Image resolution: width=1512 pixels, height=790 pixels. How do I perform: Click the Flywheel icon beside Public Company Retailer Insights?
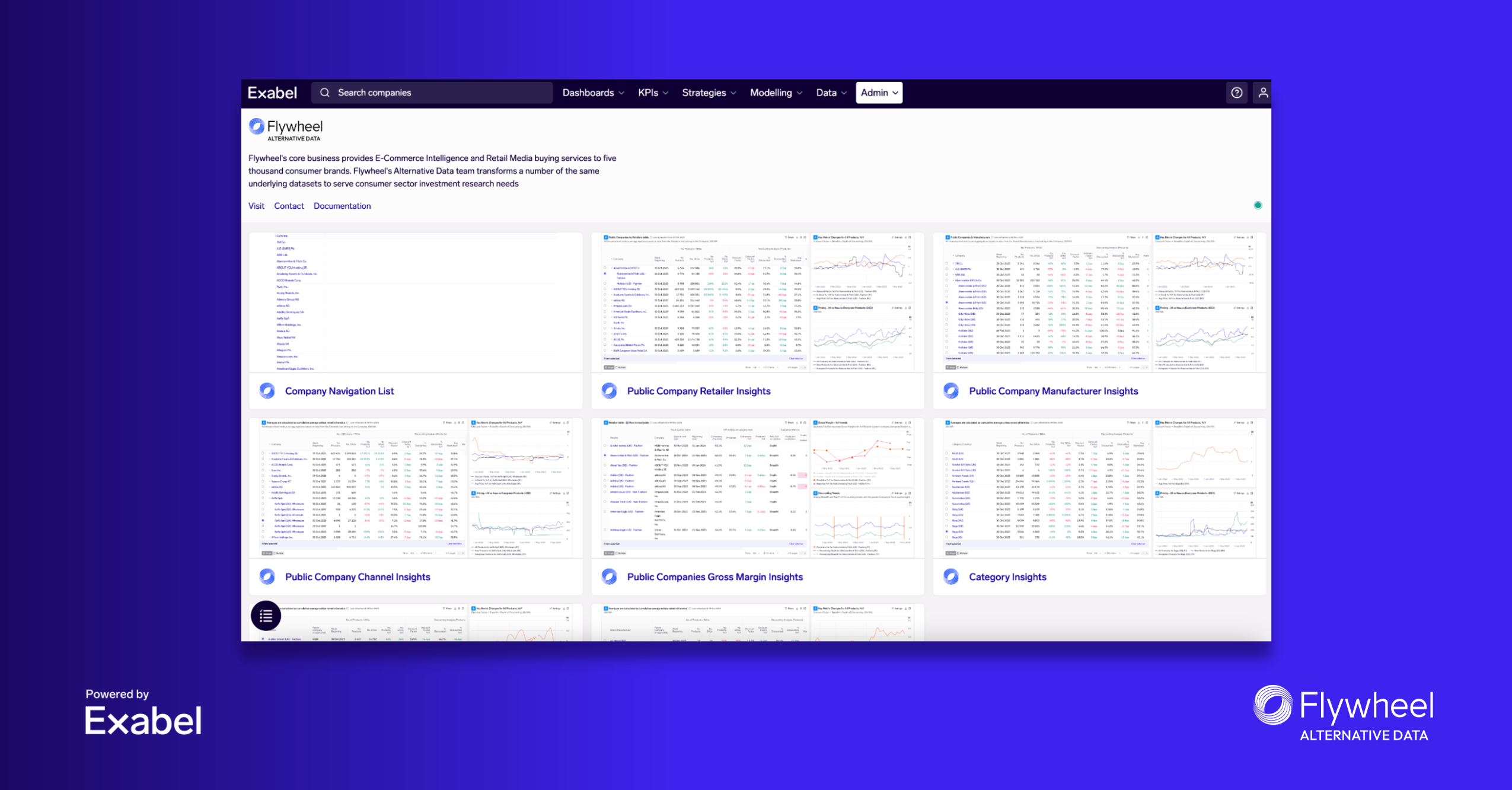point(609,391)
